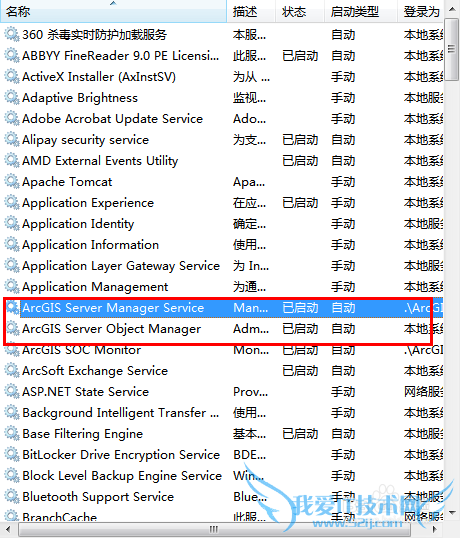The width and height of the screenshot is (460, 538).
Task: Select the Application Identity service
Action: (78, 224)
